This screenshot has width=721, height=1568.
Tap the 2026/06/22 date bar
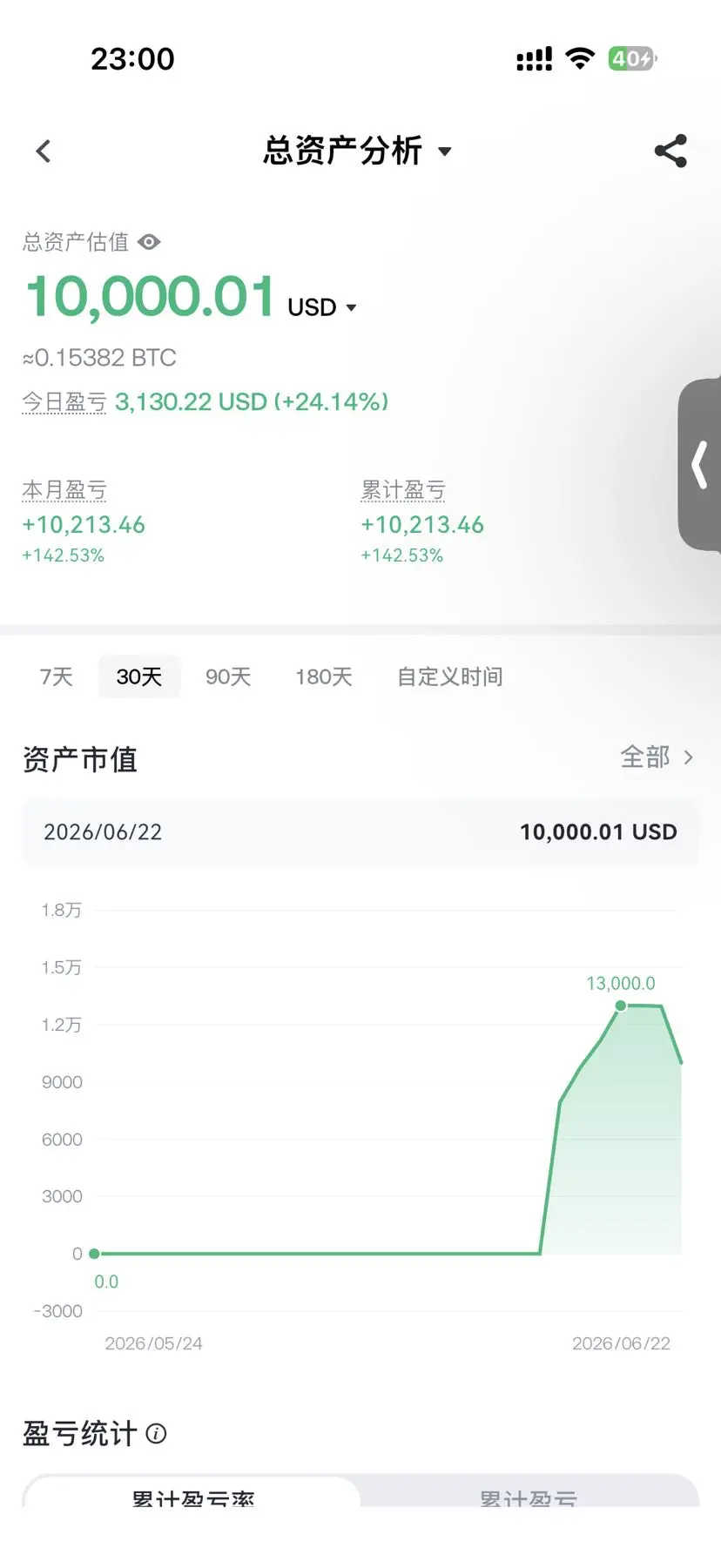tap(360, 832)
